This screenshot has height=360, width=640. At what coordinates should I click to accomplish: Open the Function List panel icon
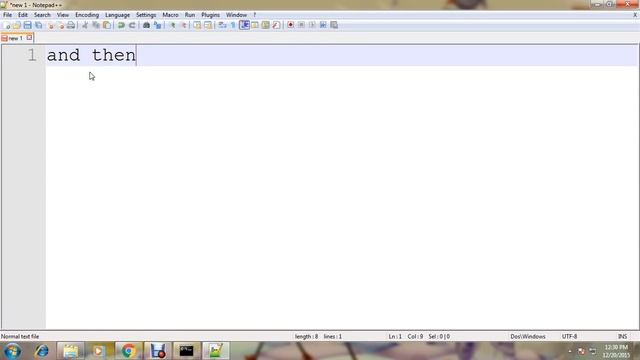point(276,25)
